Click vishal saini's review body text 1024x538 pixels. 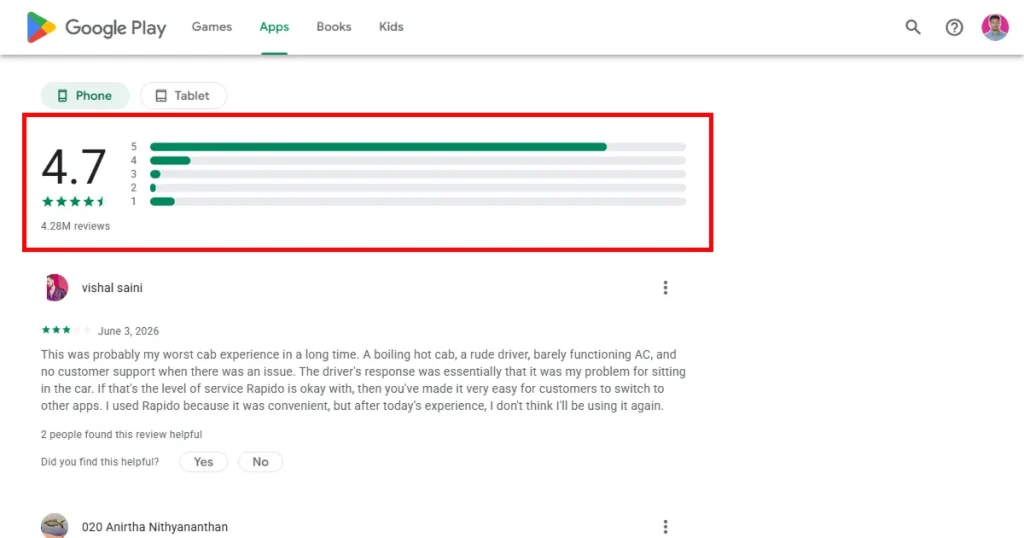(363, 380)
